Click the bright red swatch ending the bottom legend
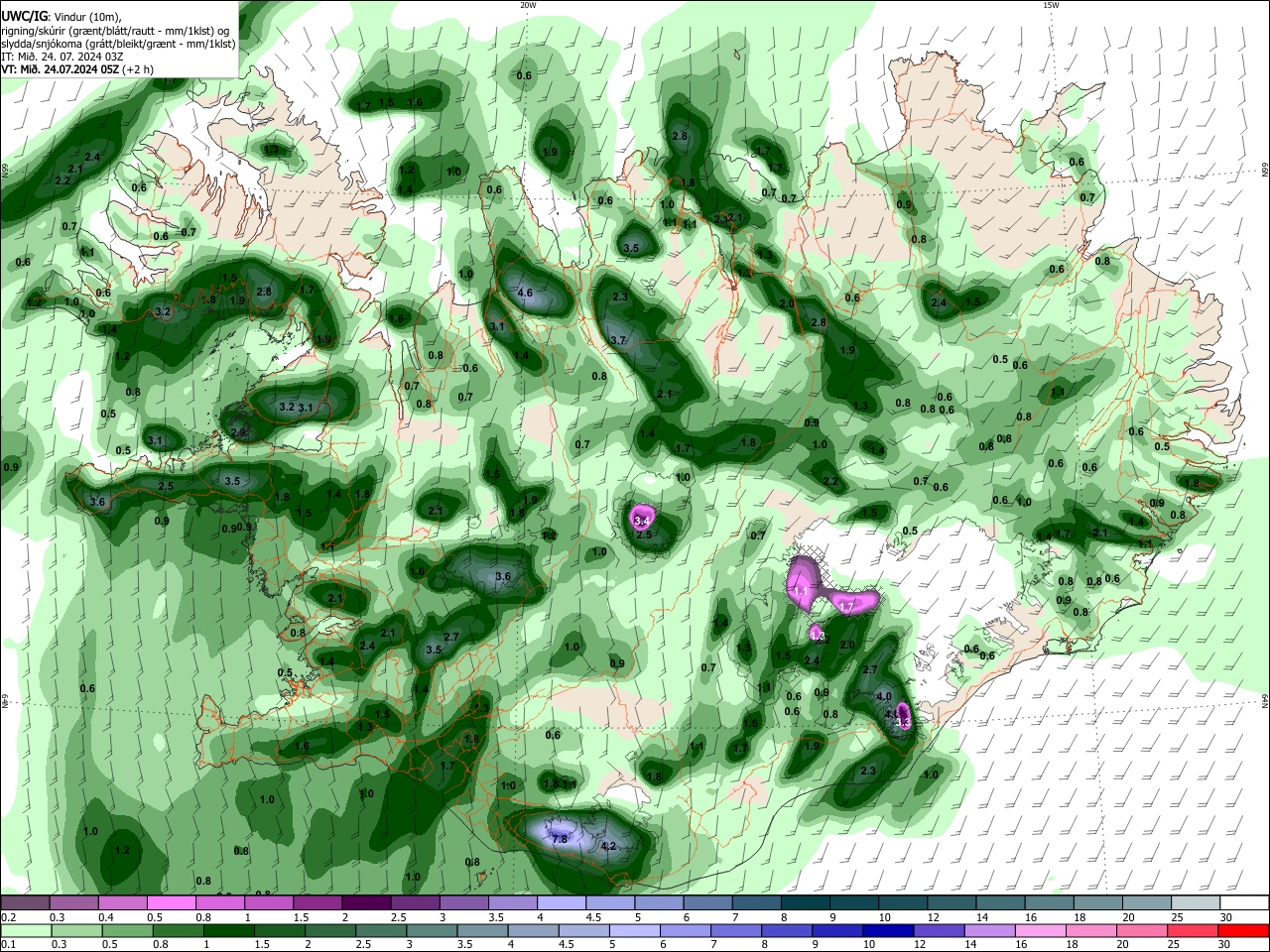The width and height of the screenshot is (1270, 952). click(x=1242, y=930)
